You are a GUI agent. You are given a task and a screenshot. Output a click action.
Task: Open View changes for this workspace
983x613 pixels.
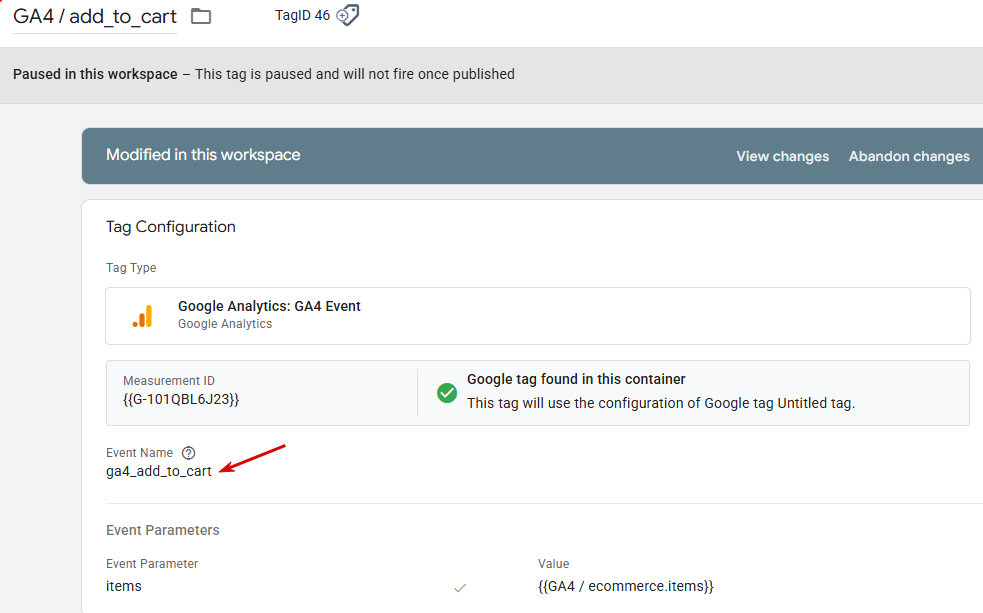(x=782, y=156)
